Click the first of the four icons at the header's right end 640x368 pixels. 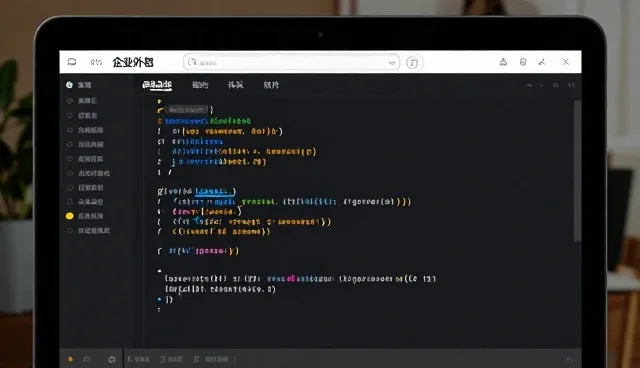pos(503,62)
